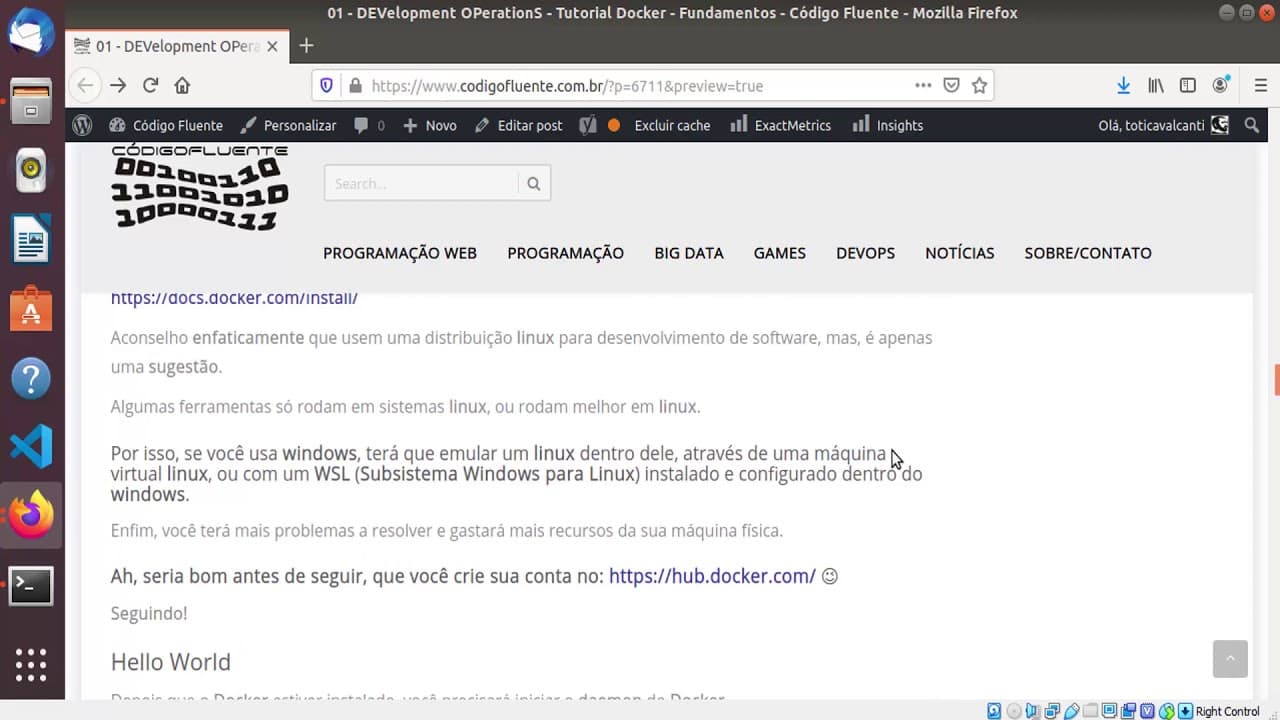The height and width of the screenshot is (720, 1280).
Task: Click Personalizar in admin bar
Action: point(289,125)
